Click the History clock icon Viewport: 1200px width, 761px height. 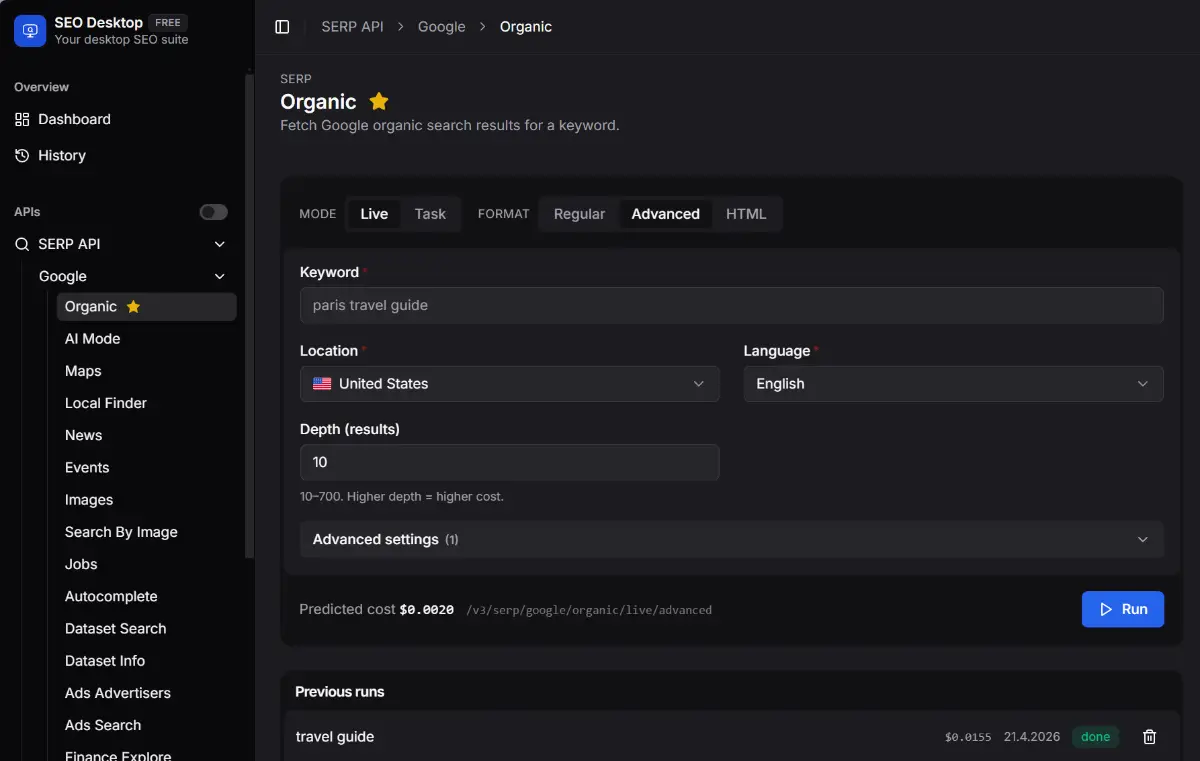22,155
